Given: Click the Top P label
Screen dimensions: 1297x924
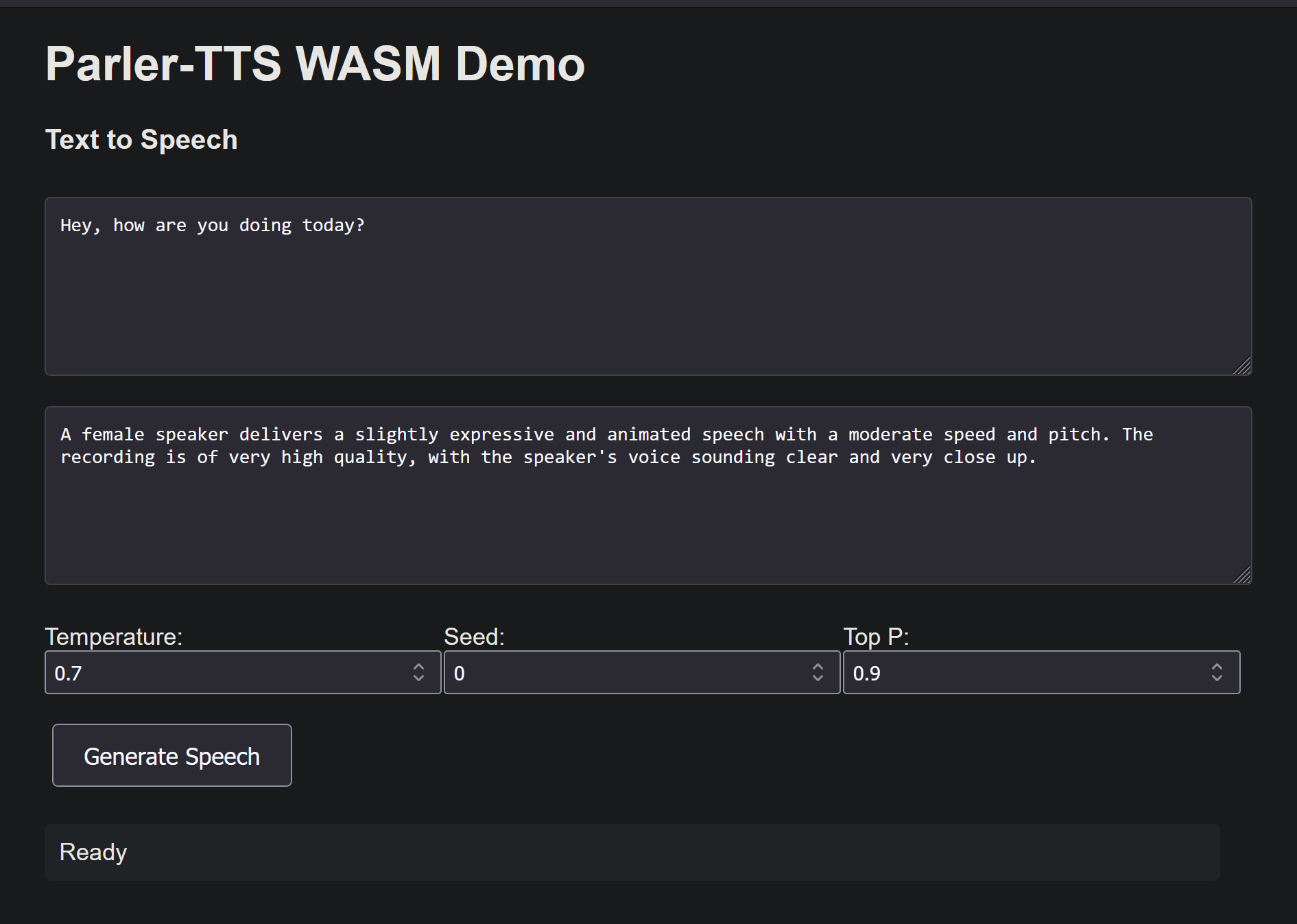Looking at the screenshot, I should pyautogui.click(x=877, y=637).
